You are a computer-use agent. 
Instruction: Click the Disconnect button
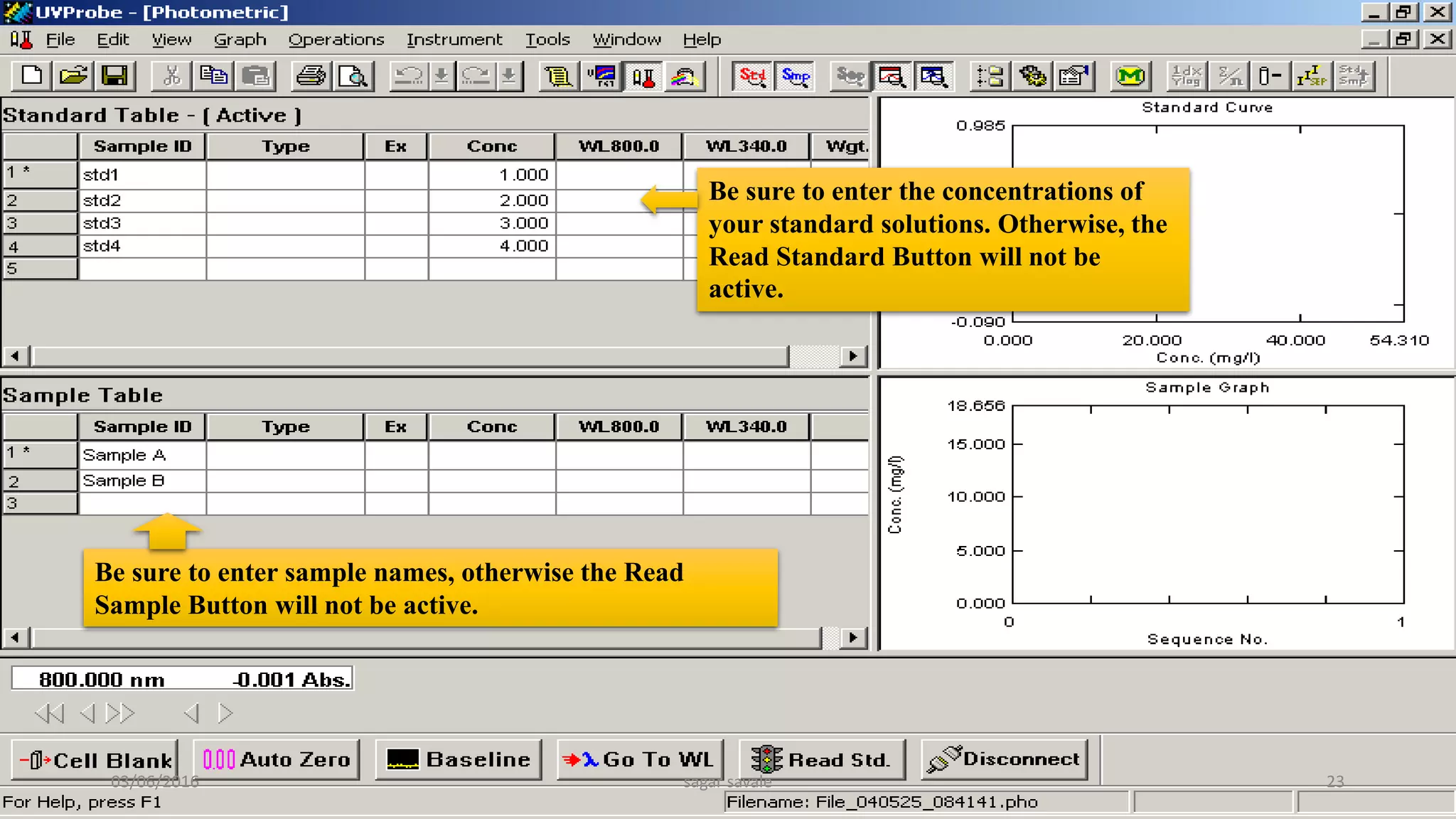[x=1005, y=760]
